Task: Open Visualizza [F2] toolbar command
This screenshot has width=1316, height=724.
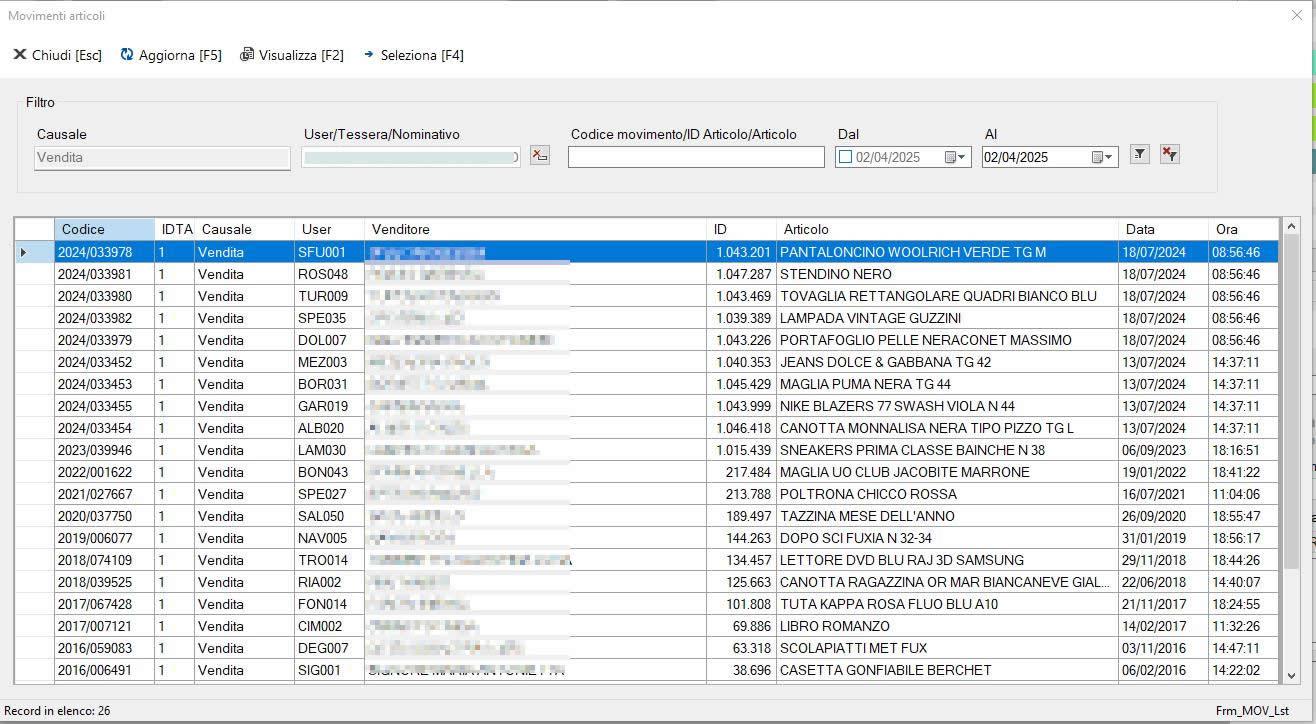Action: click(x=292, y=55)
